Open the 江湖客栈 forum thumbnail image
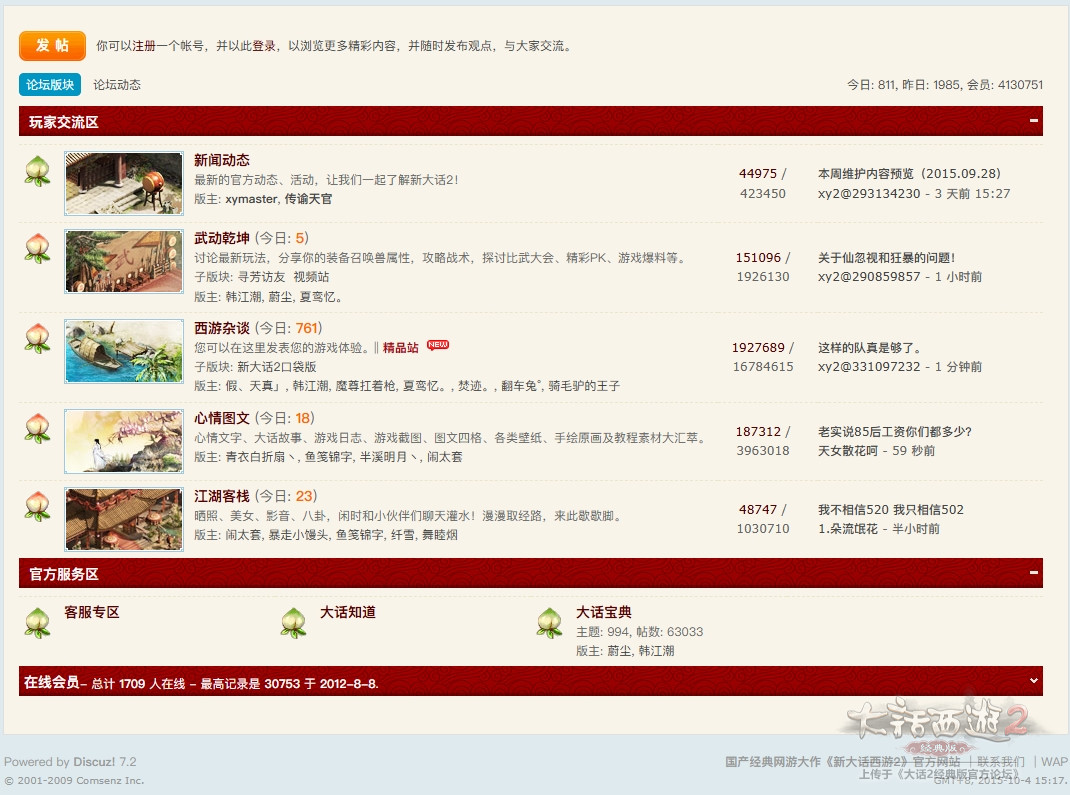Screen dimensions: 1070x795 [x=124, y=519]
